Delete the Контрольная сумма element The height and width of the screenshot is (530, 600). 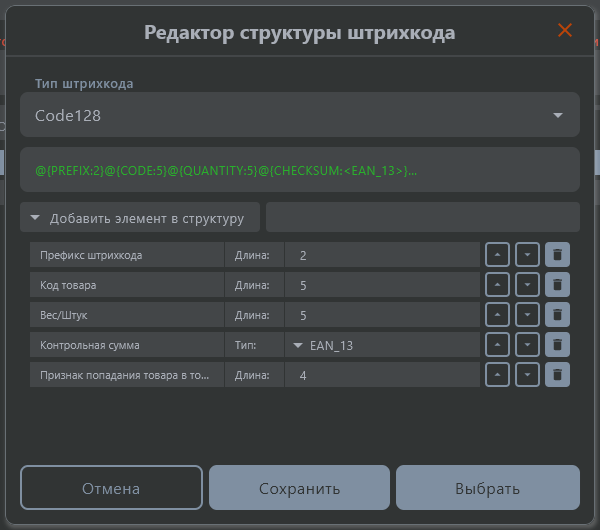557,345
